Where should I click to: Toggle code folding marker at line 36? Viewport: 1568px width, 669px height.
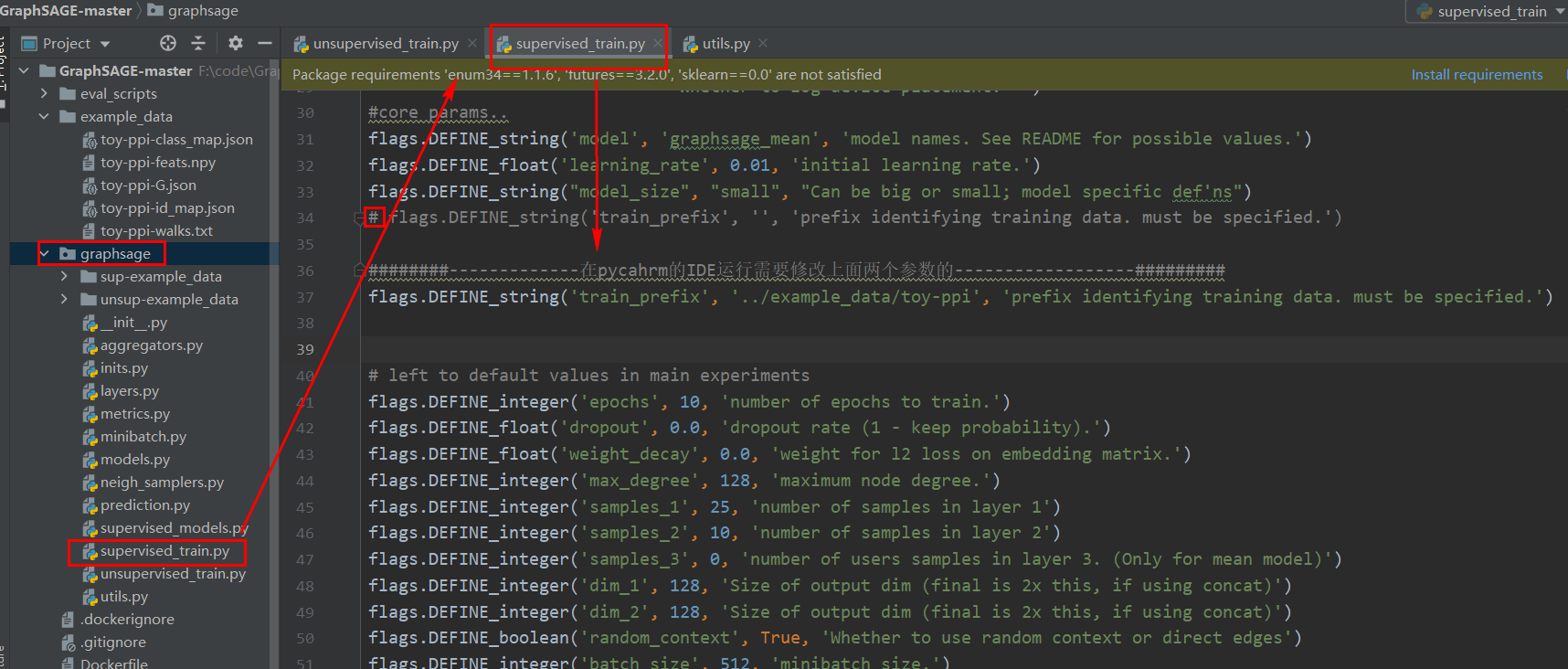(360, 271)
